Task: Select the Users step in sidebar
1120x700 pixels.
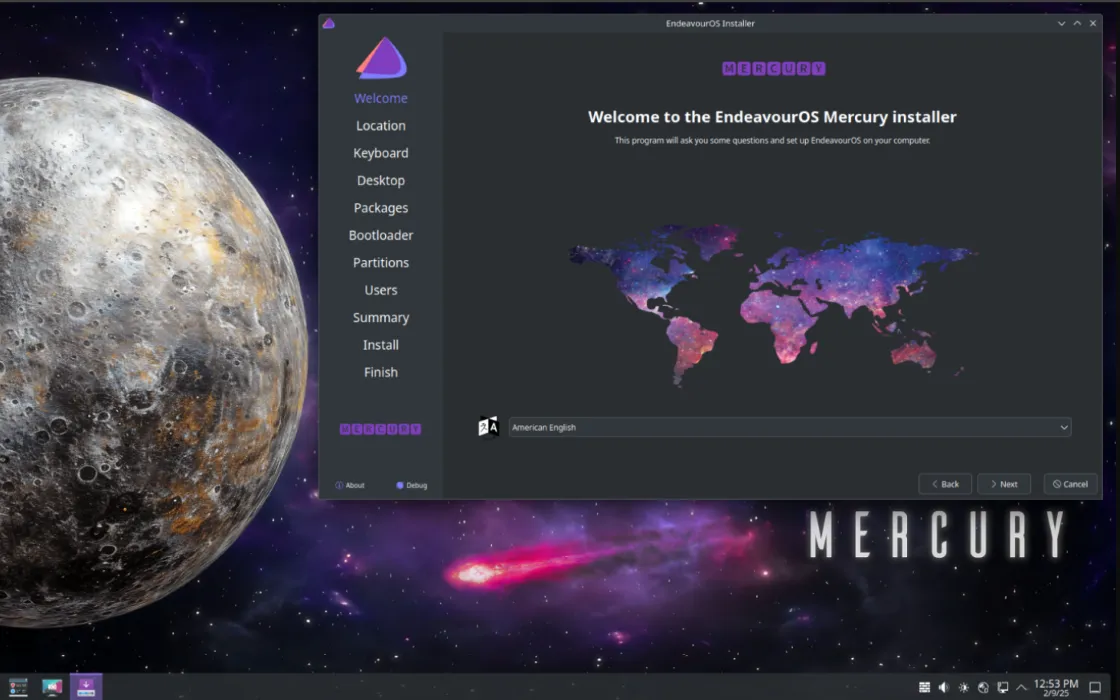Action: (381, 290)
